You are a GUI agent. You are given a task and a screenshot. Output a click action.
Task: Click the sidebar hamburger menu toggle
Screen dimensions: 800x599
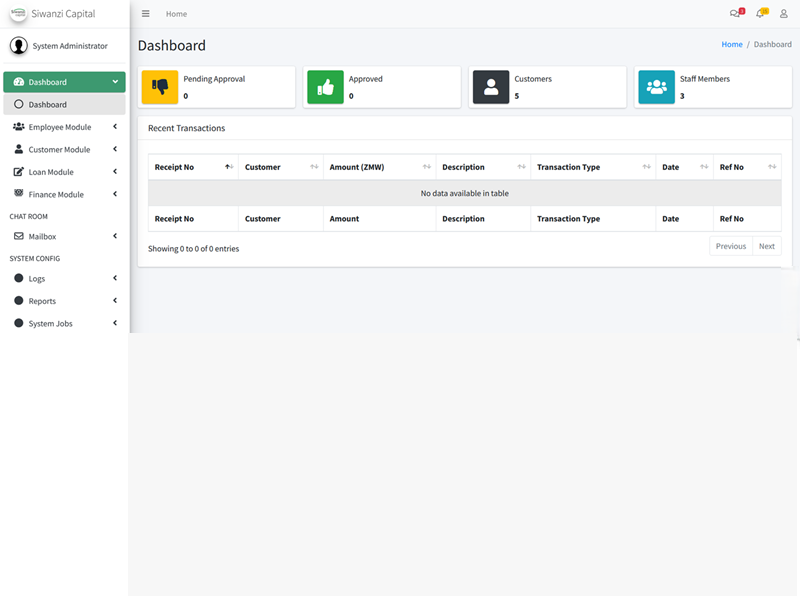[145, 14]
